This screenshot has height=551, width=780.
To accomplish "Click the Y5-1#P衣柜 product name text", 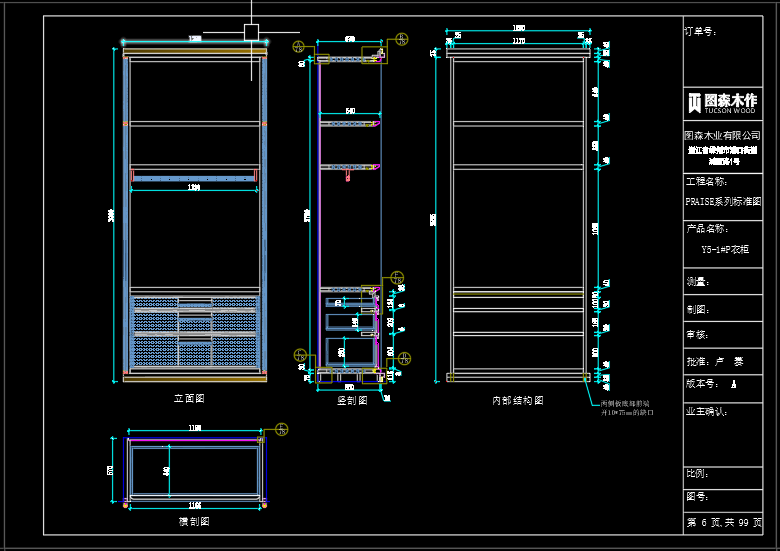I will coord(724,249).
